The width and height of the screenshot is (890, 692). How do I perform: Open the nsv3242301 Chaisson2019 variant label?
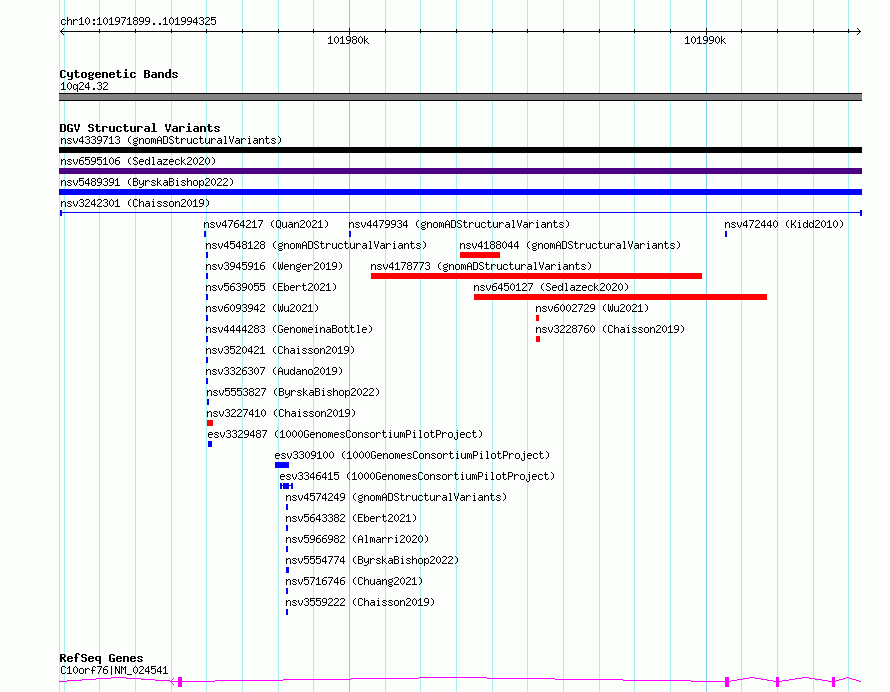point(135,203)
